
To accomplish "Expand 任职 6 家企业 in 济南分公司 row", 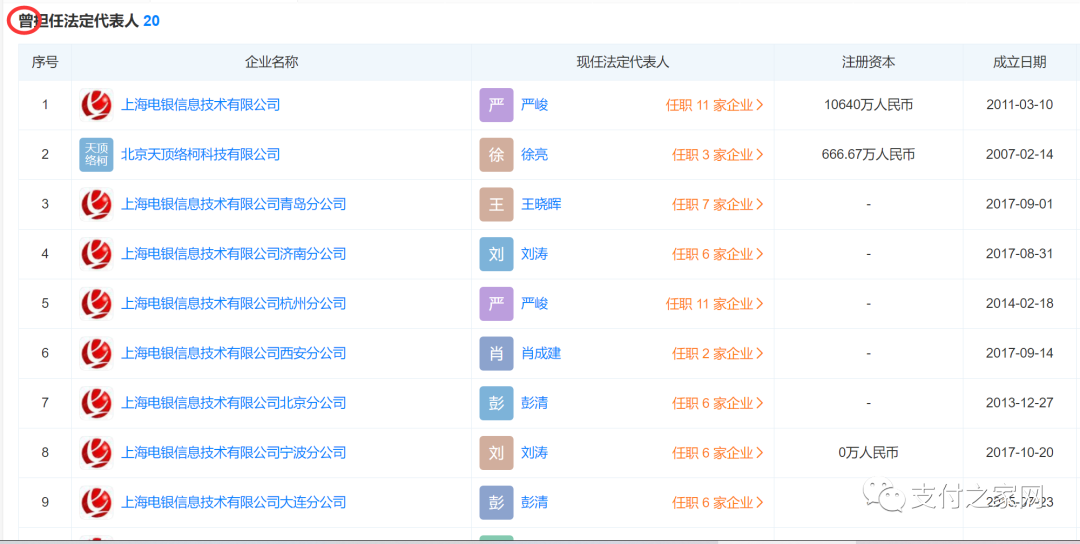I will 718,254.
